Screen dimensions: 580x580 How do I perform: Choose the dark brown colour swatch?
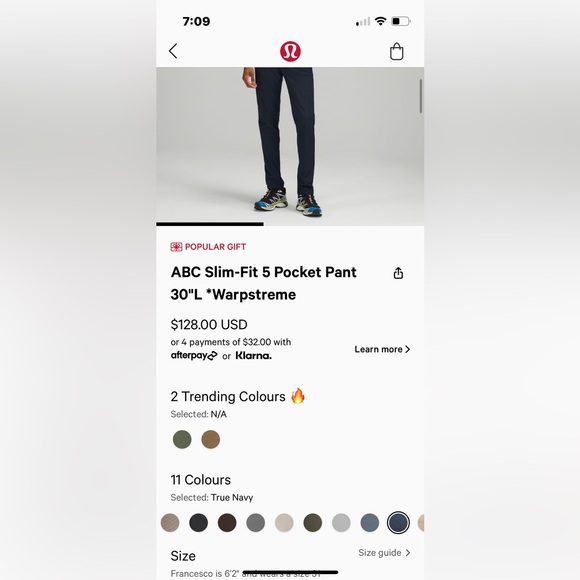227,523
